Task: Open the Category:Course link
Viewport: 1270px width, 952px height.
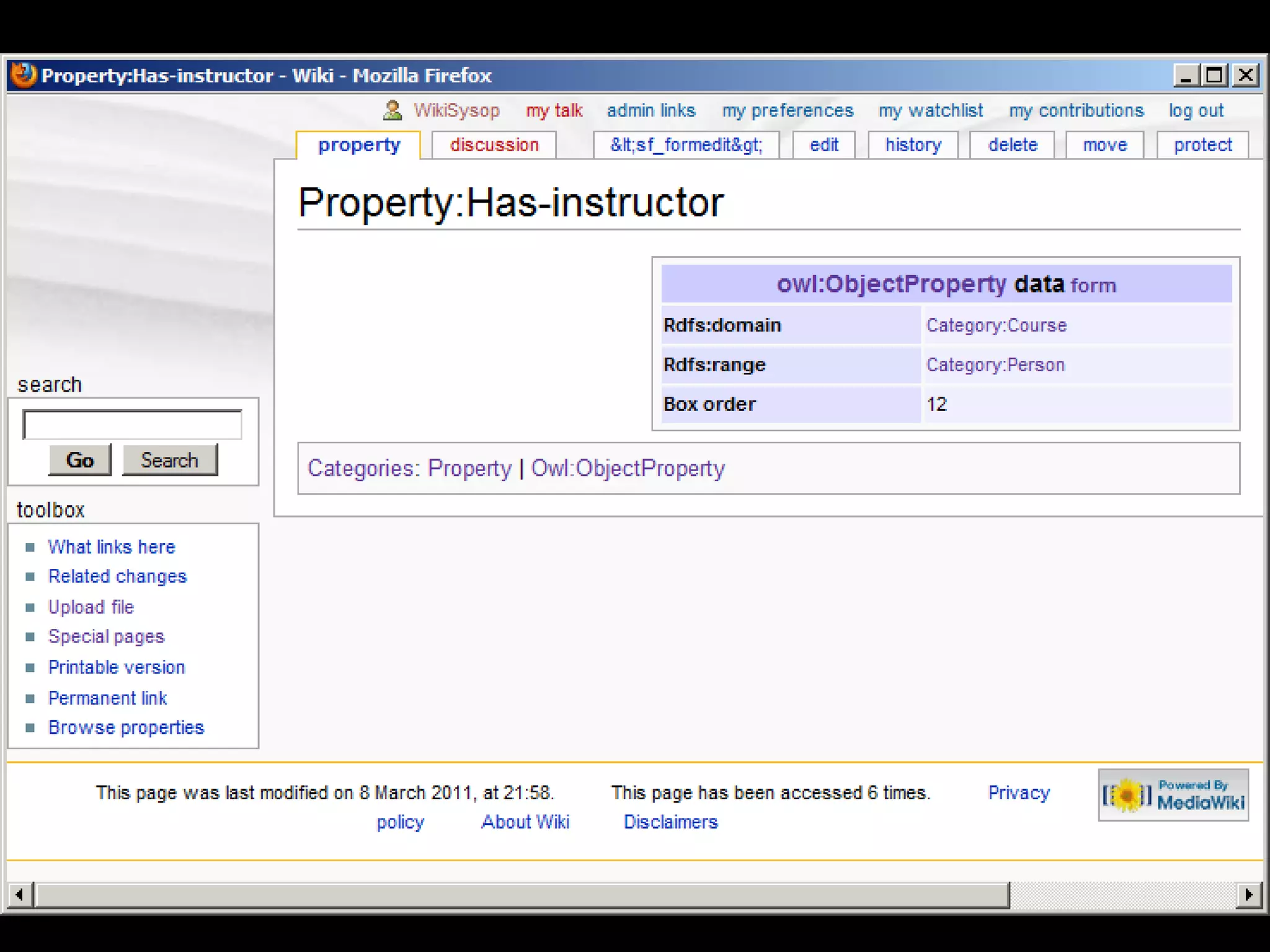Action: (996, 325)
